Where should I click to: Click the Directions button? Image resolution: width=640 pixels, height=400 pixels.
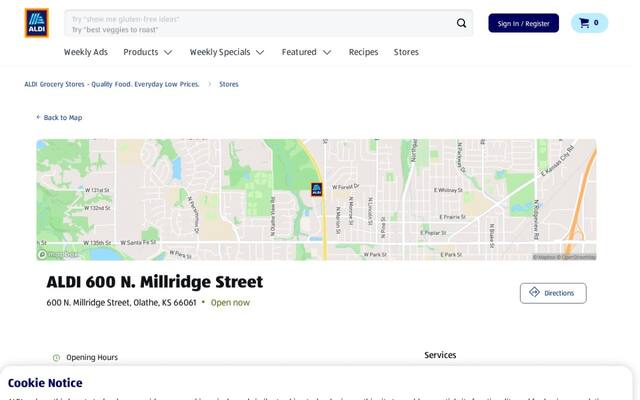point(553,293)
